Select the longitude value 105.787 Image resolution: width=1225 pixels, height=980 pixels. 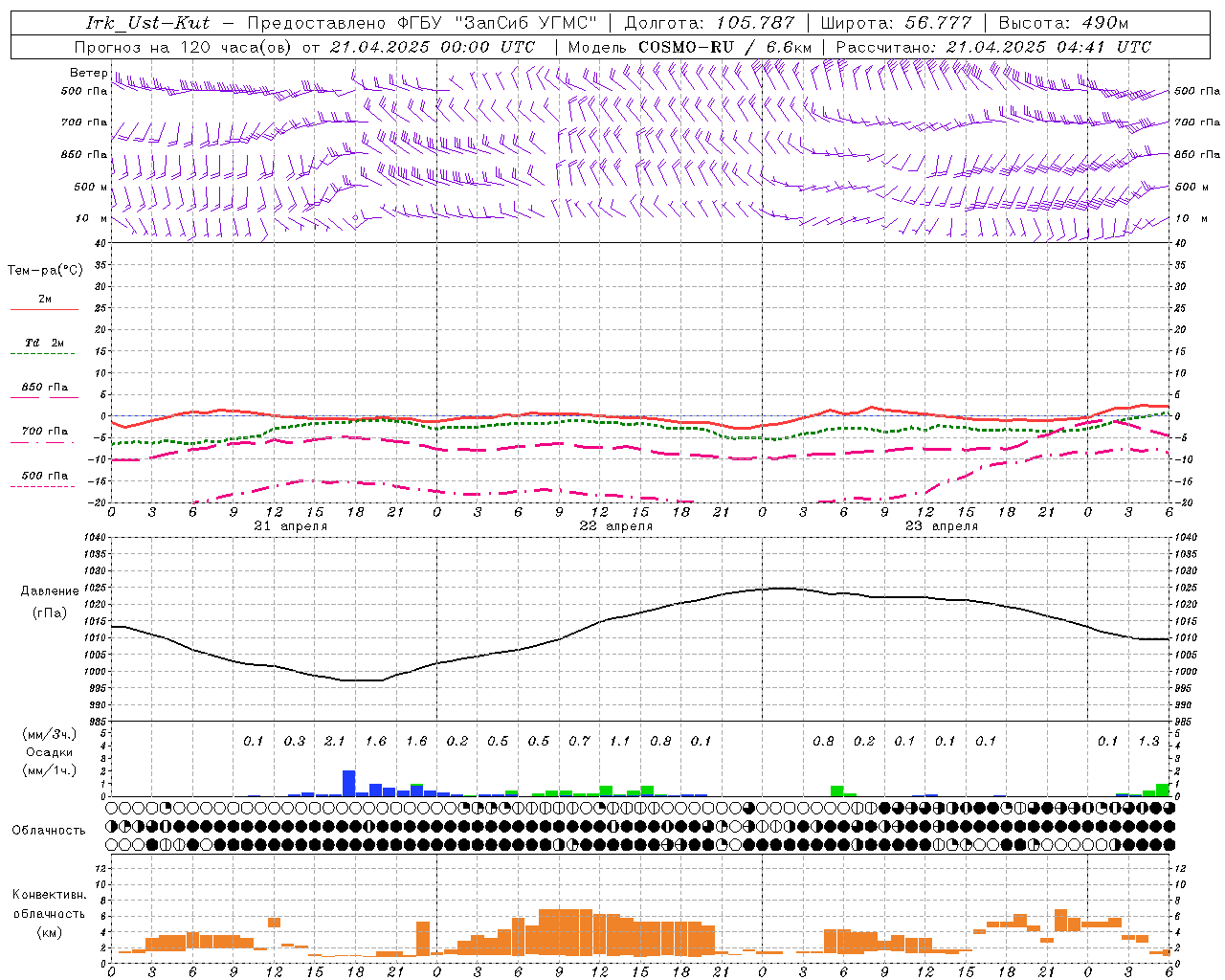coord(757,23)
